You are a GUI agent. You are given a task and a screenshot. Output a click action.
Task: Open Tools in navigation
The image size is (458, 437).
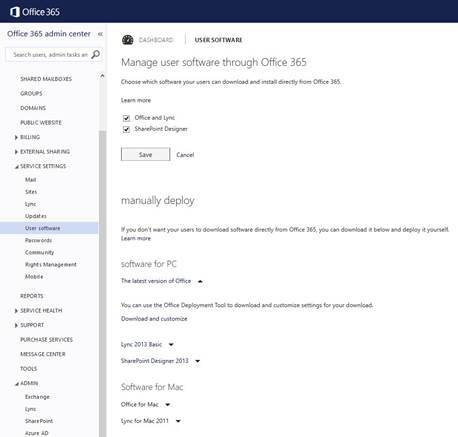pyautogui.click(x=28, y=369)
